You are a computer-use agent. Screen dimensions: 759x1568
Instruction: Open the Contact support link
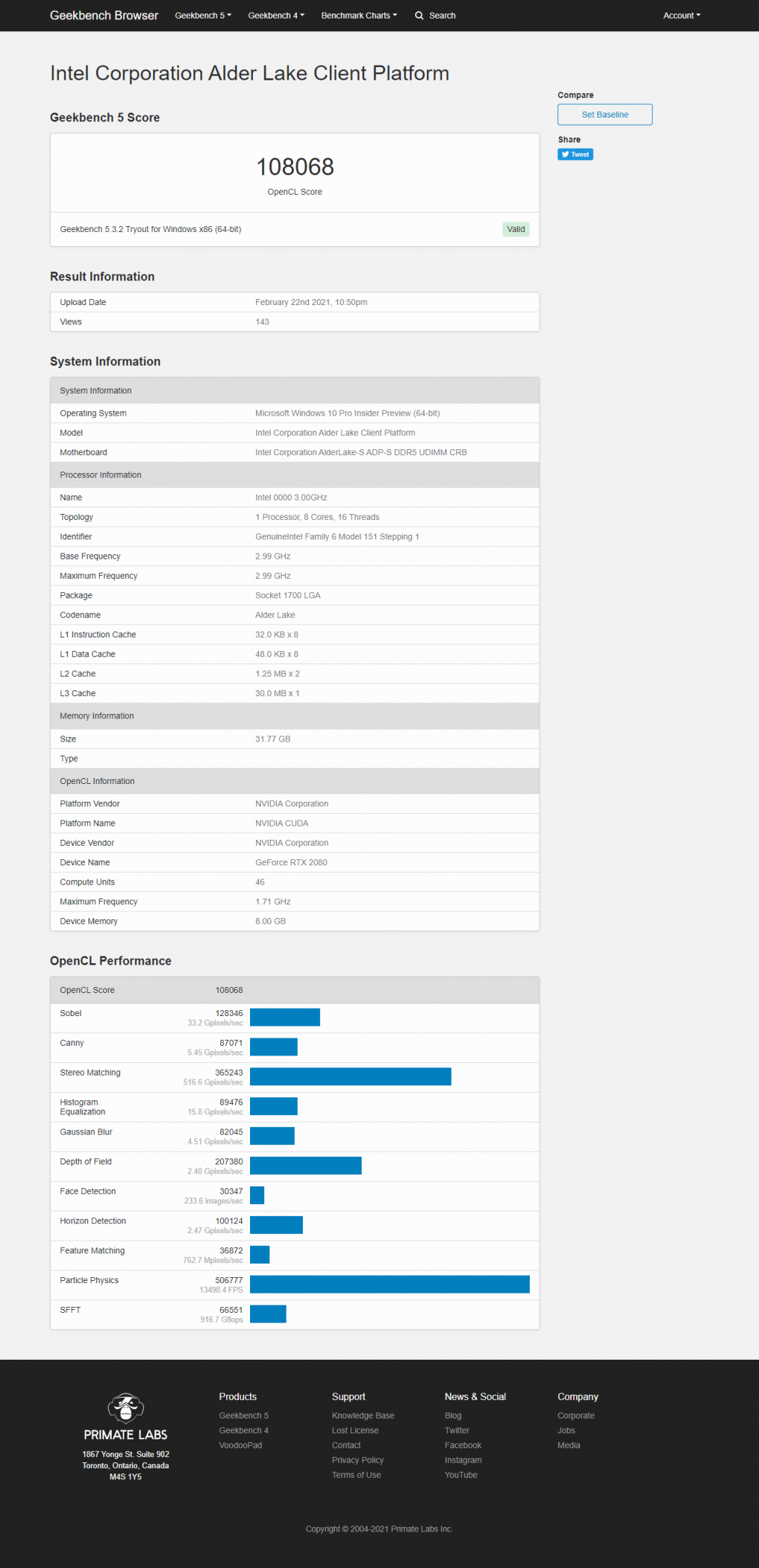coord(346,1445)
